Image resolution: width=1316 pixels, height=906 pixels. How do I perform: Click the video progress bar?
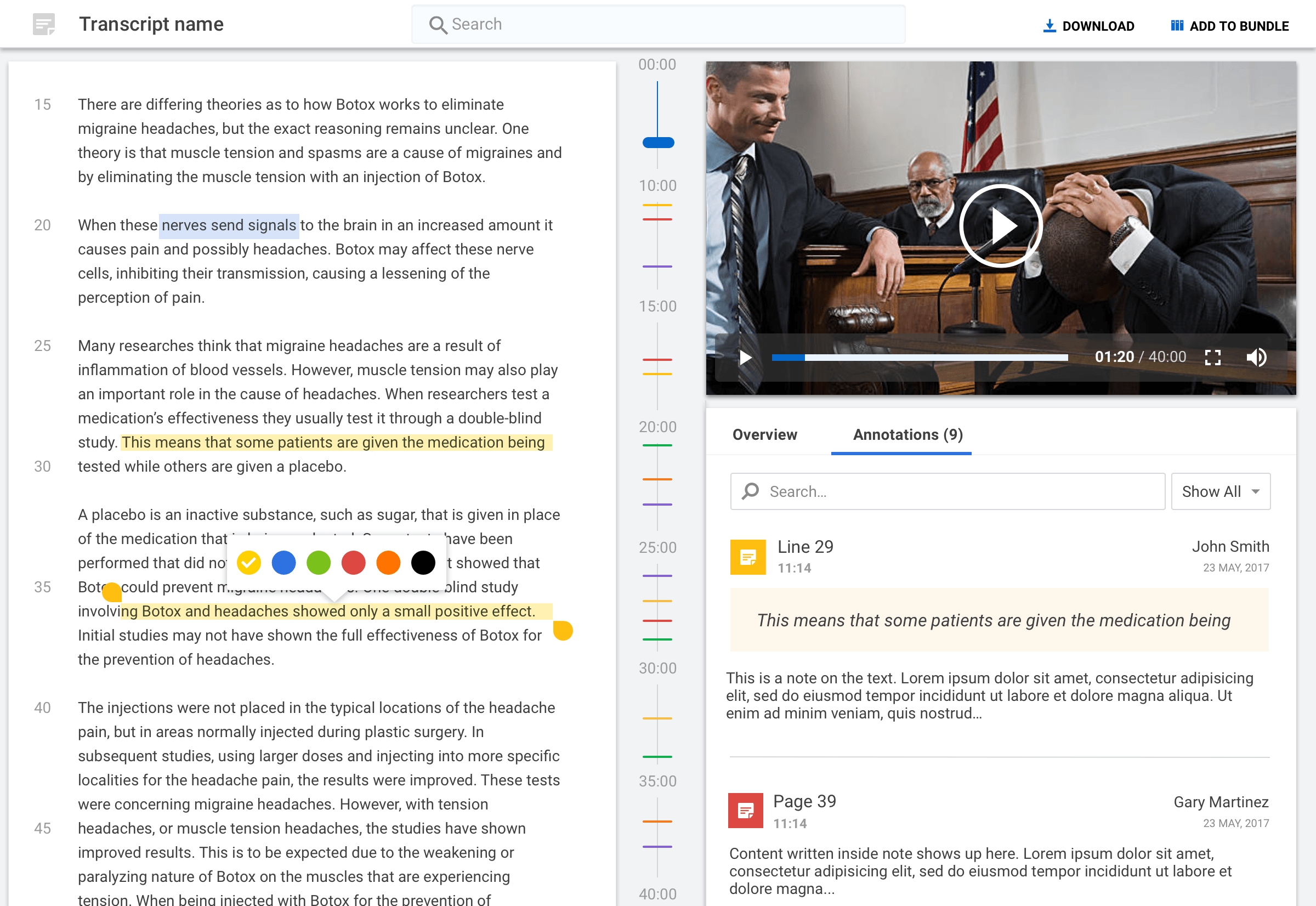click(x=920, y=358)
